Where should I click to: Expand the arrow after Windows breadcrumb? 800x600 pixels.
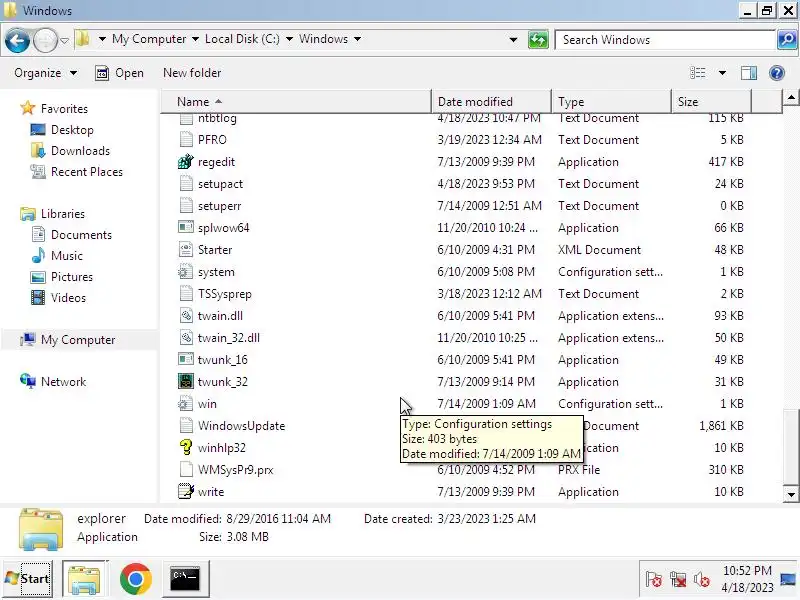pos(357,39)
